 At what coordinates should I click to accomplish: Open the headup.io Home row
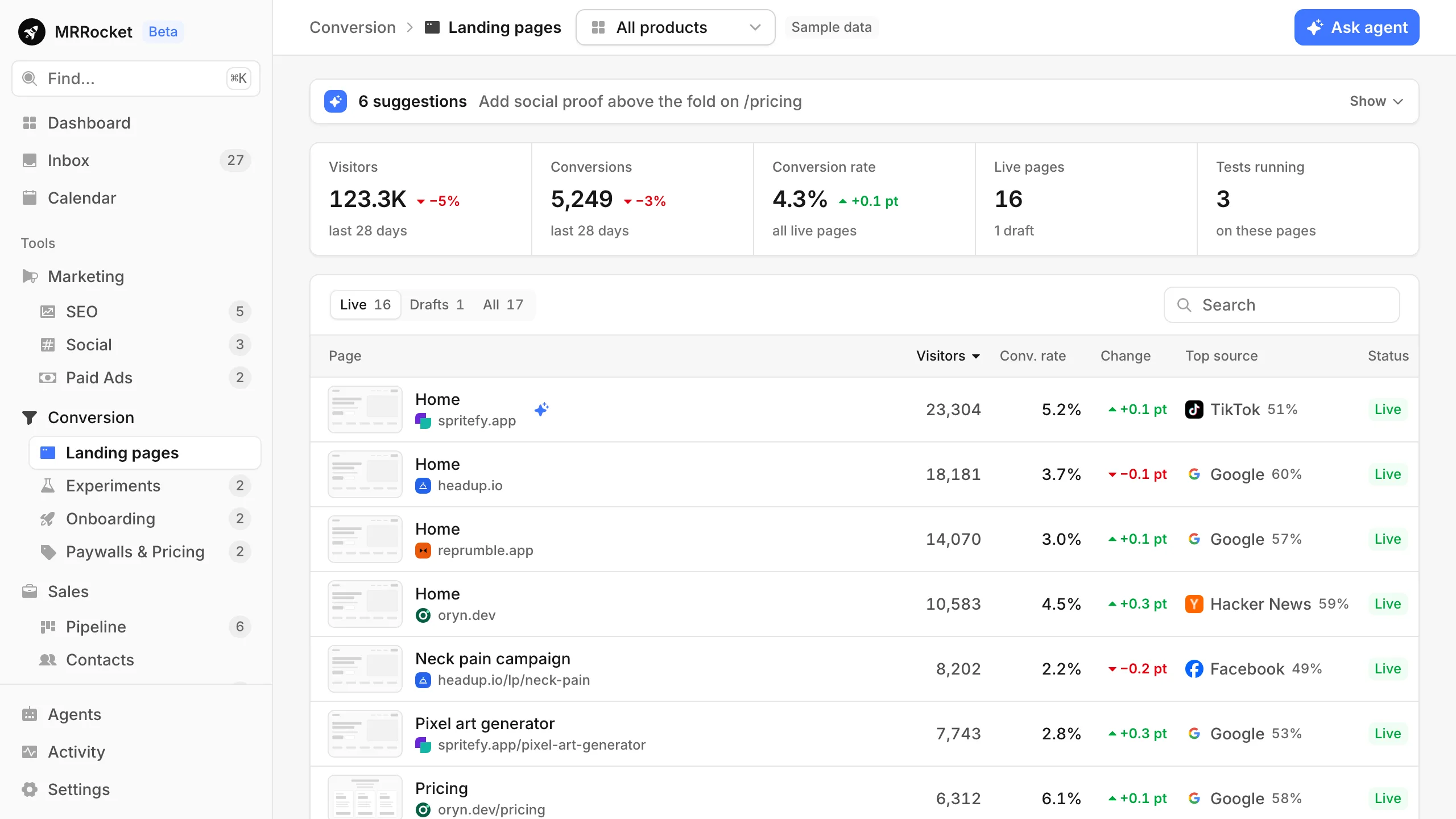coord(864,474)
